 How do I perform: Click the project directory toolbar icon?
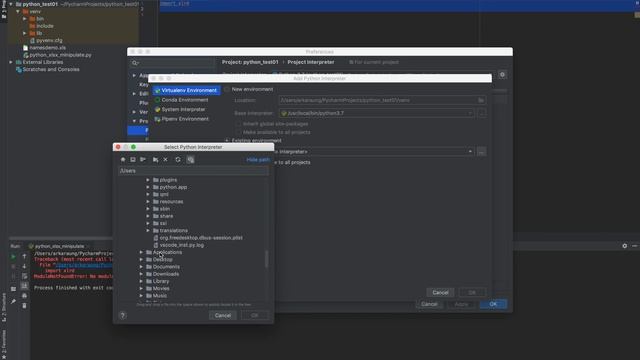[143, 160]
